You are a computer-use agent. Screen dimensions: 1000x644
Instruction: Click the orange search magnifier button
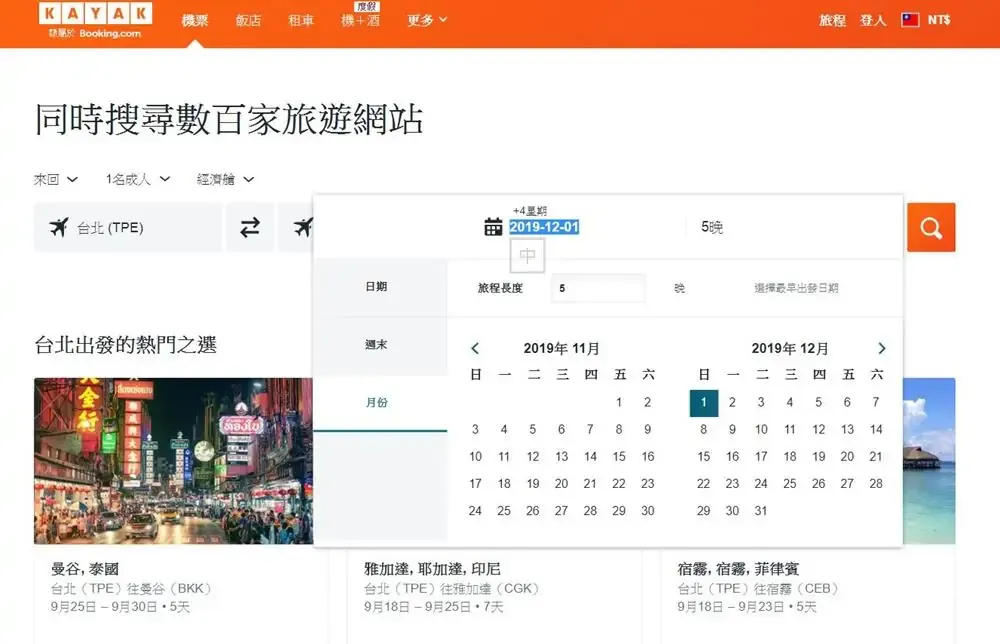(x=931, y=228)
